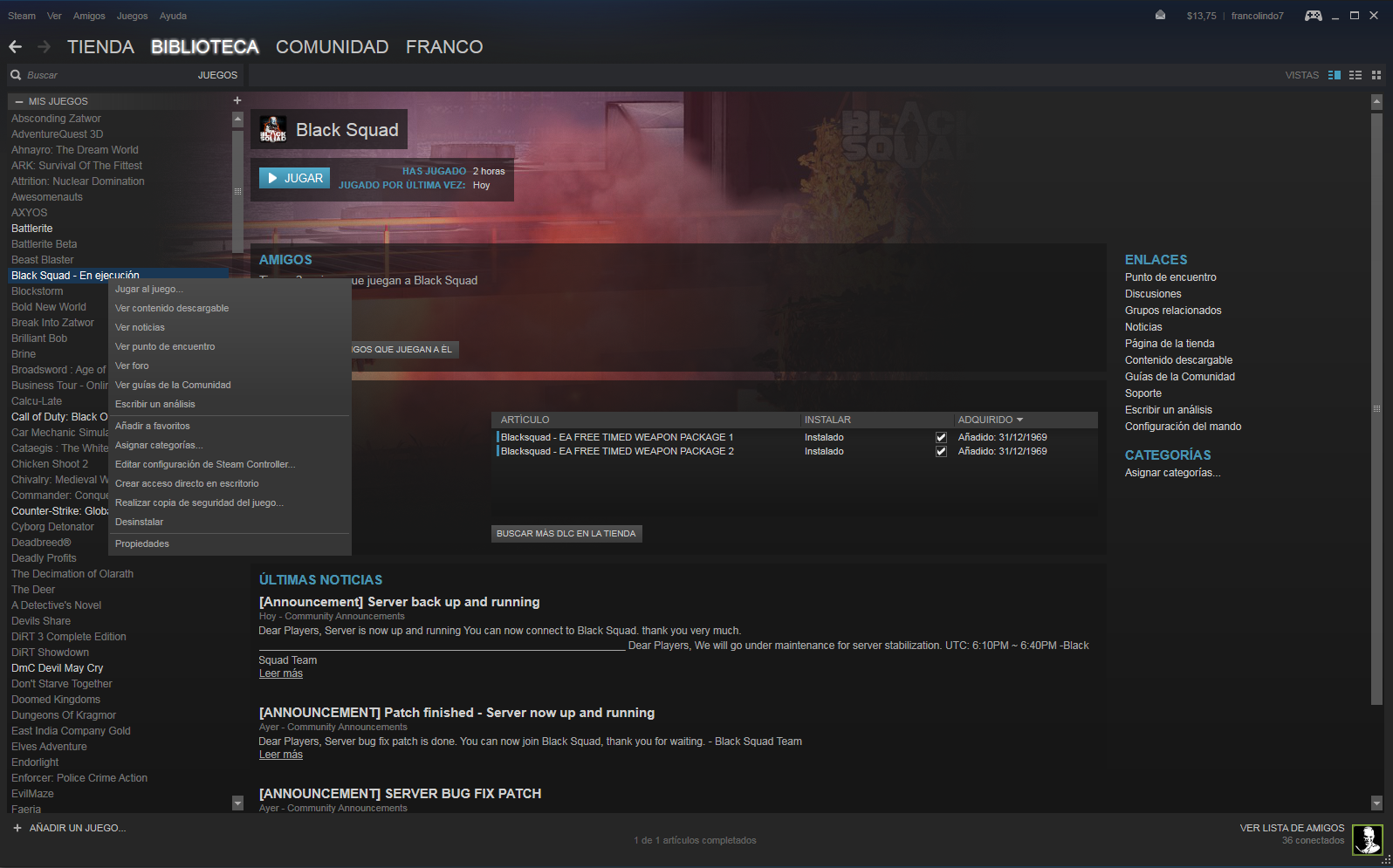
Task: Uncheck WEAPON PACKAGE 2 install checkbox
Action: pyautogui.click(x=941, y=451)
